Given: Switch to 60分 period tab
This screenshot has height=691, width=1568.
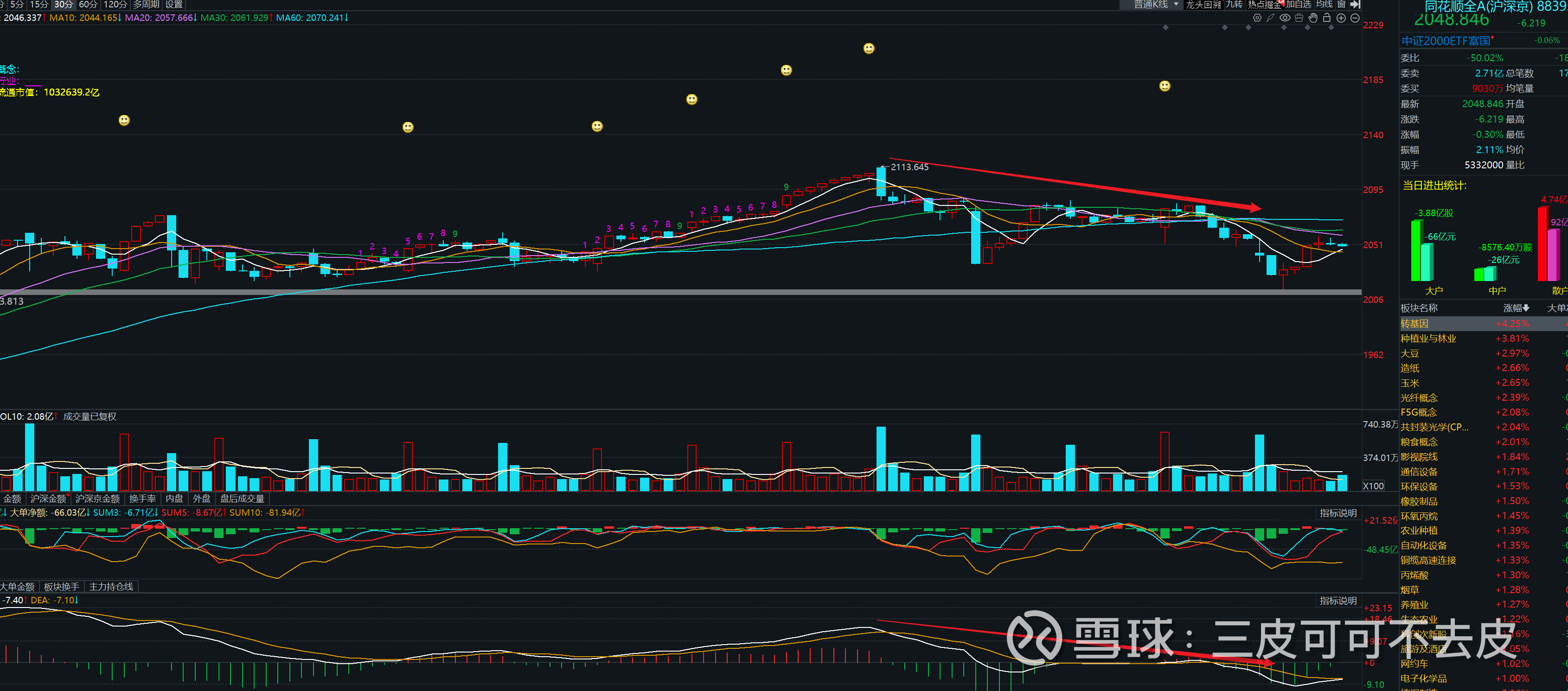Looking at the screenshot, I should (x=88, y=4).
